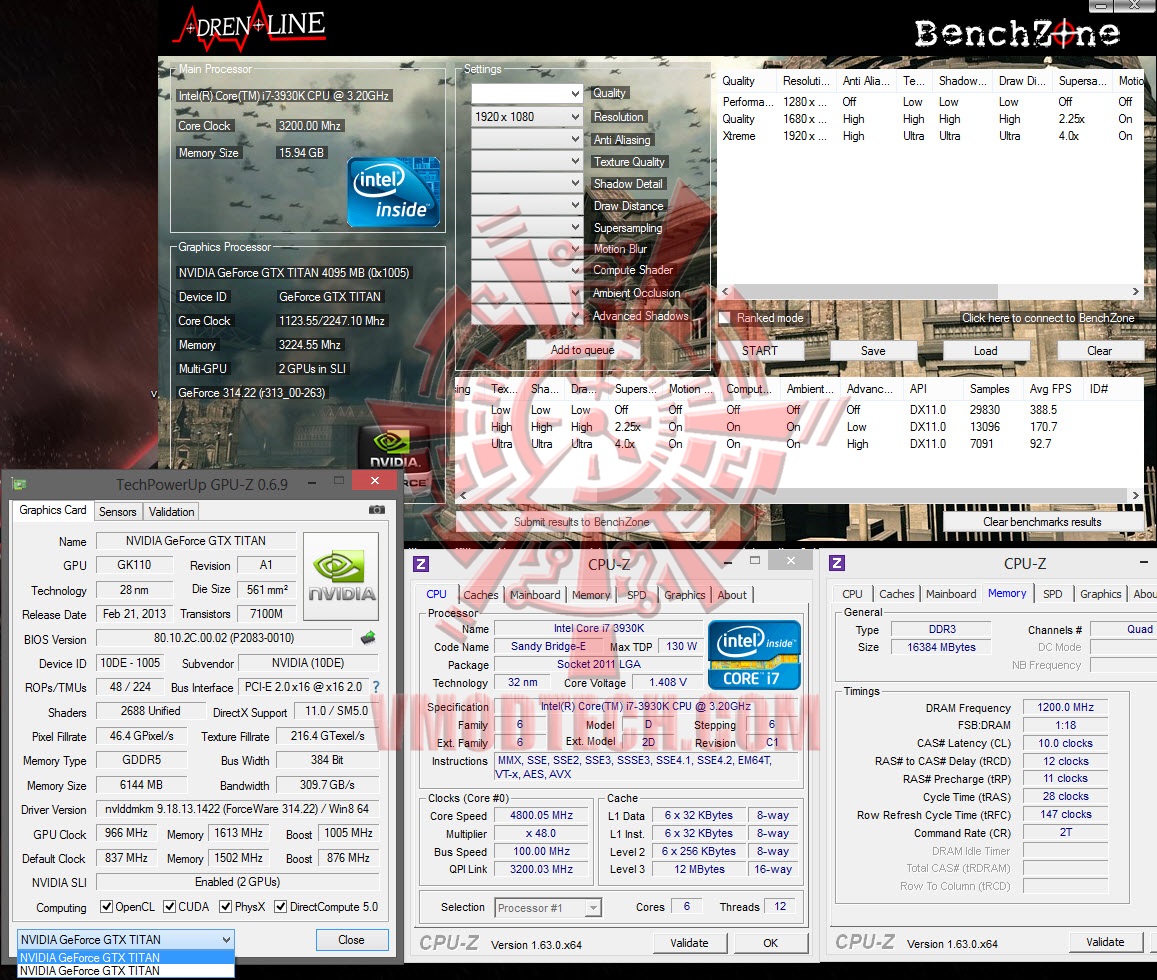
Task: Open the Texture Quality dropdown
Action: [x=528, y=161]
